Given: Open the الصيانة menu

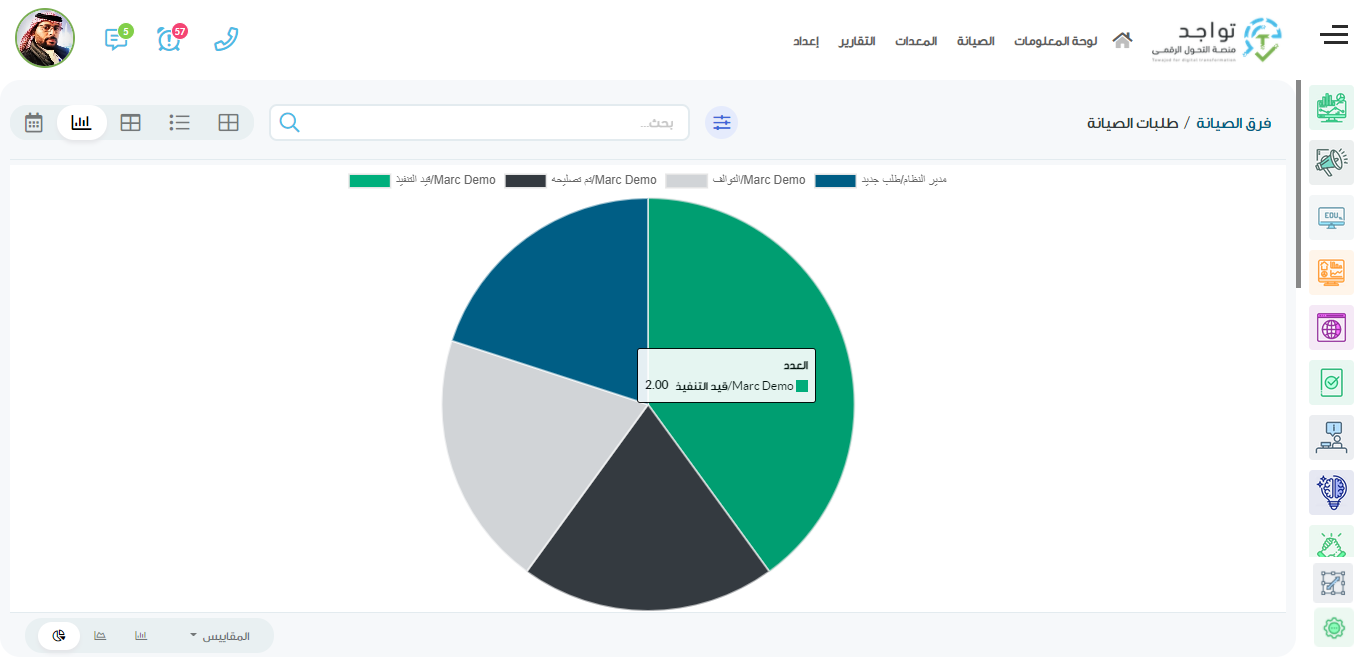Looking at the screenshot, I should (975, 41).
